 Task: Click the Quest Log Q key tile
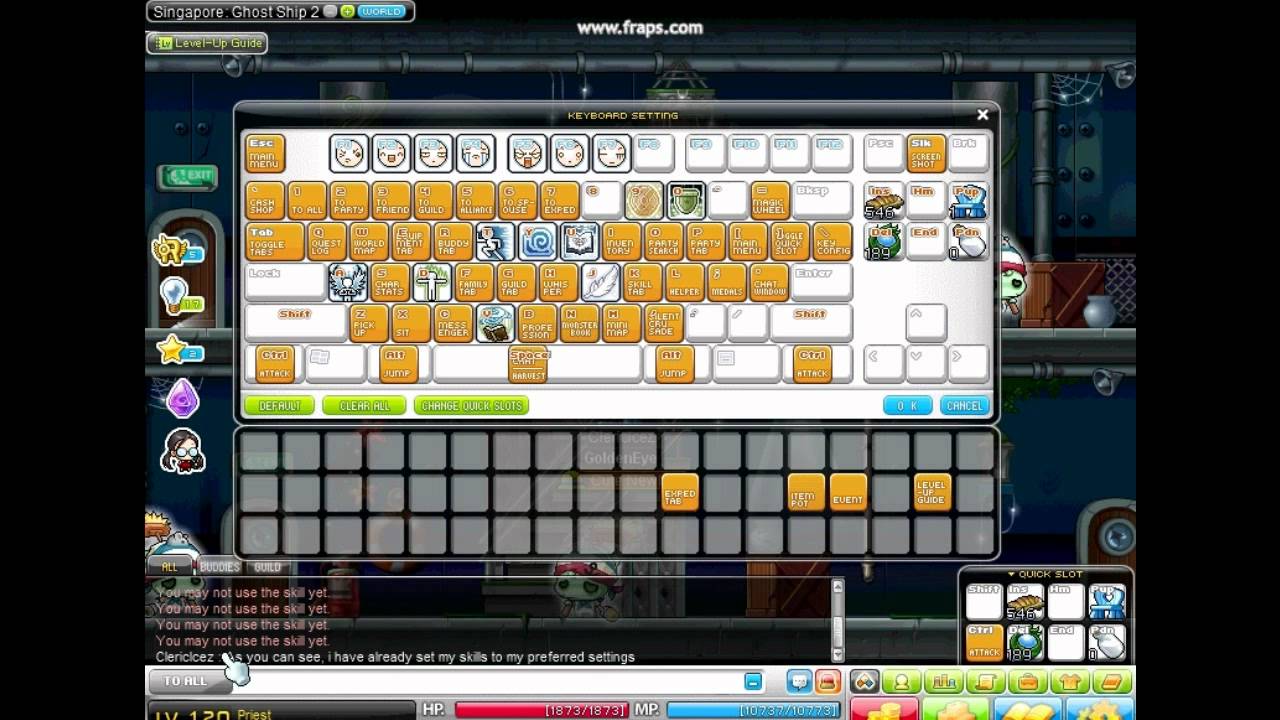tap(326, 241)
